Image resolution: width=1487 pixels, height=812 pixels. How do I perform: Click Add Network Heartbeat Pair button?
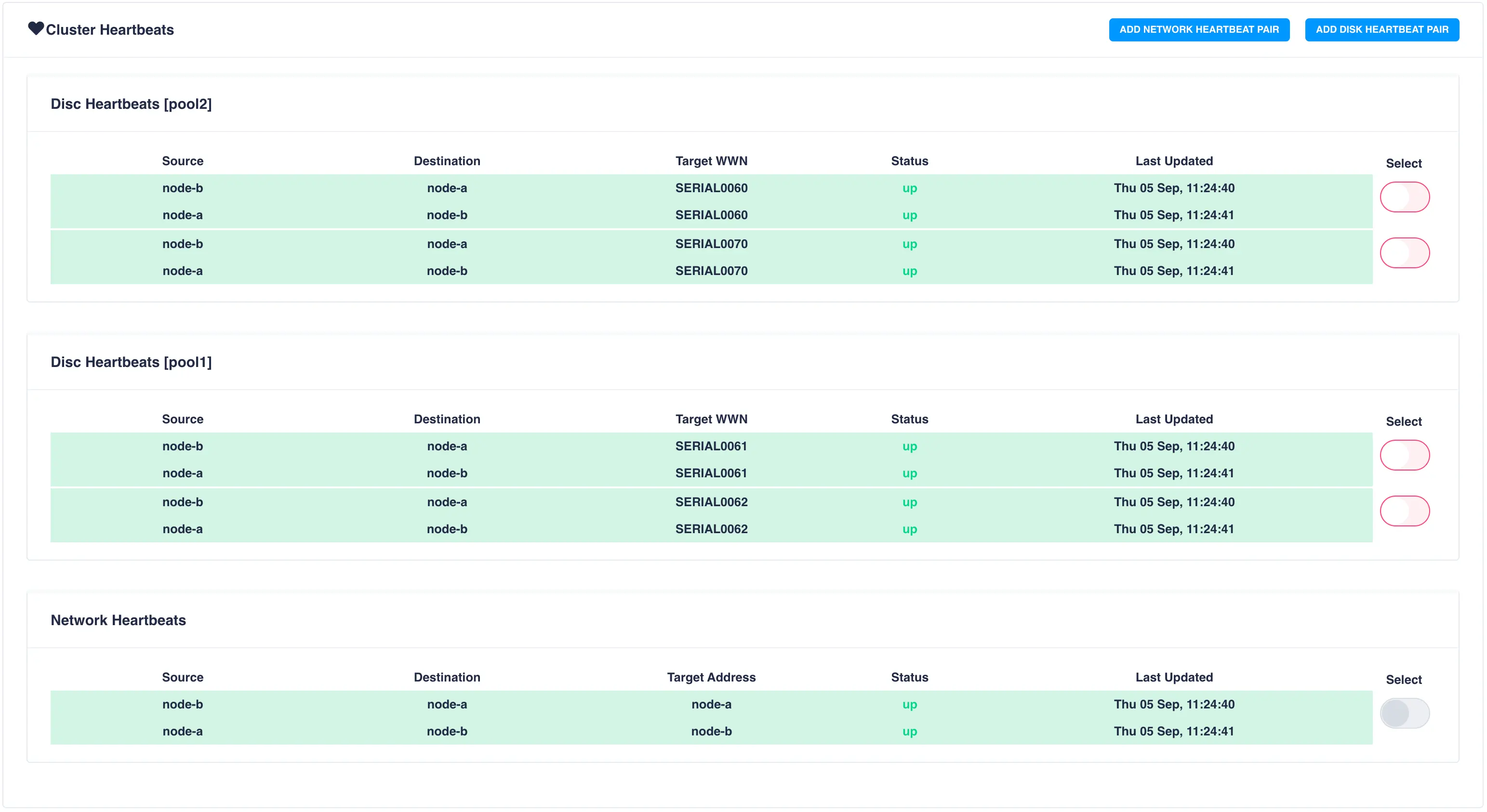[1198, 29]
